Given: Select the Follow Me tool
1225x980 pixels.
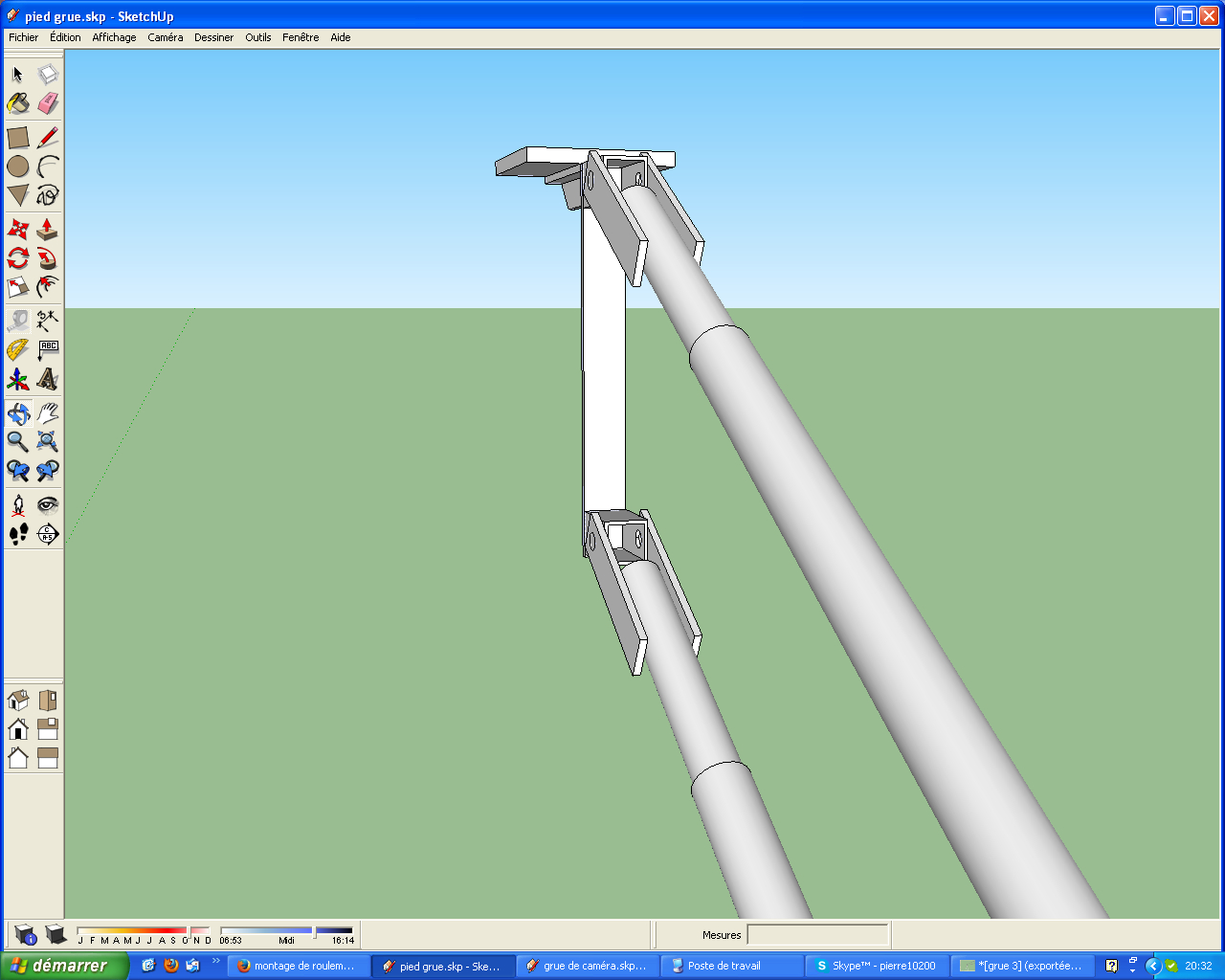Looking at the screenshot, I should [x=48, y=258].
